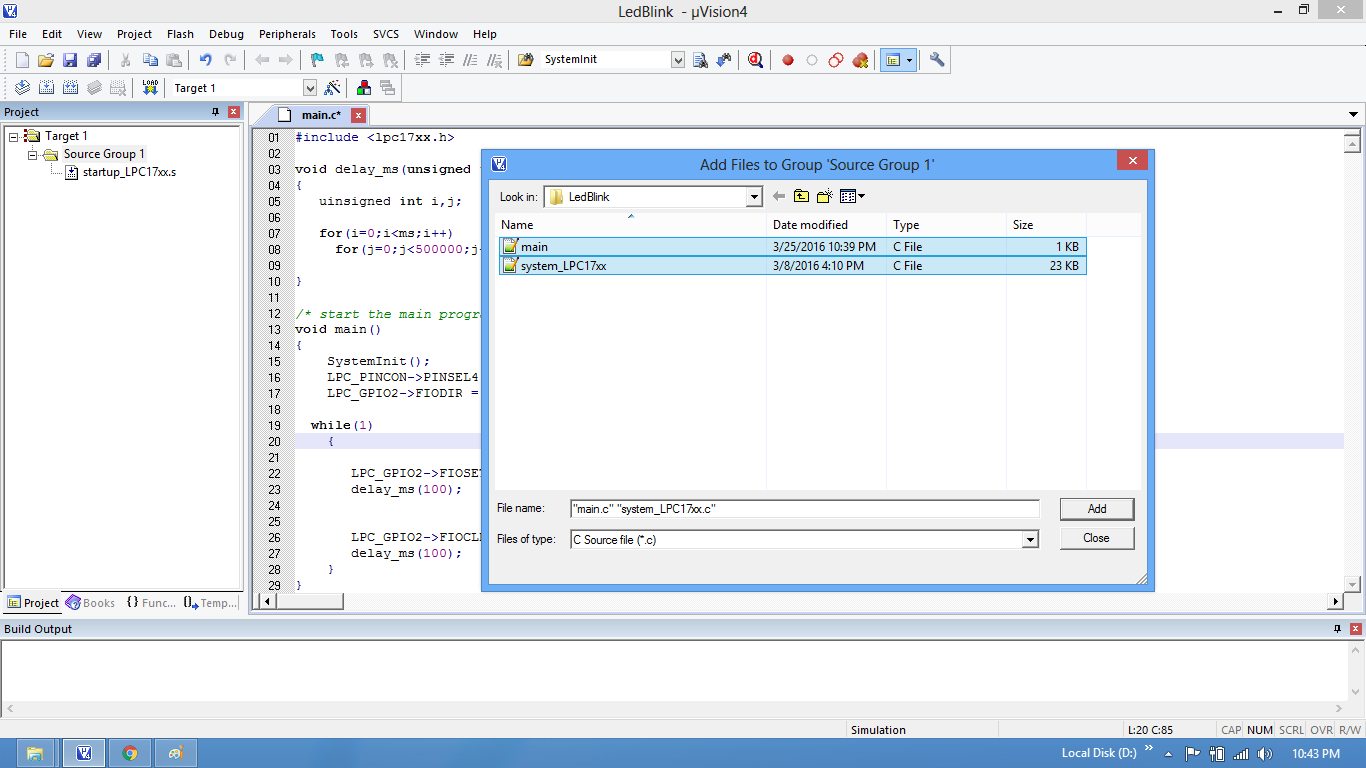This screenshot has width=1366, height=768.
Task: Click the Save All icon
Action: click(x=94, y=60)
